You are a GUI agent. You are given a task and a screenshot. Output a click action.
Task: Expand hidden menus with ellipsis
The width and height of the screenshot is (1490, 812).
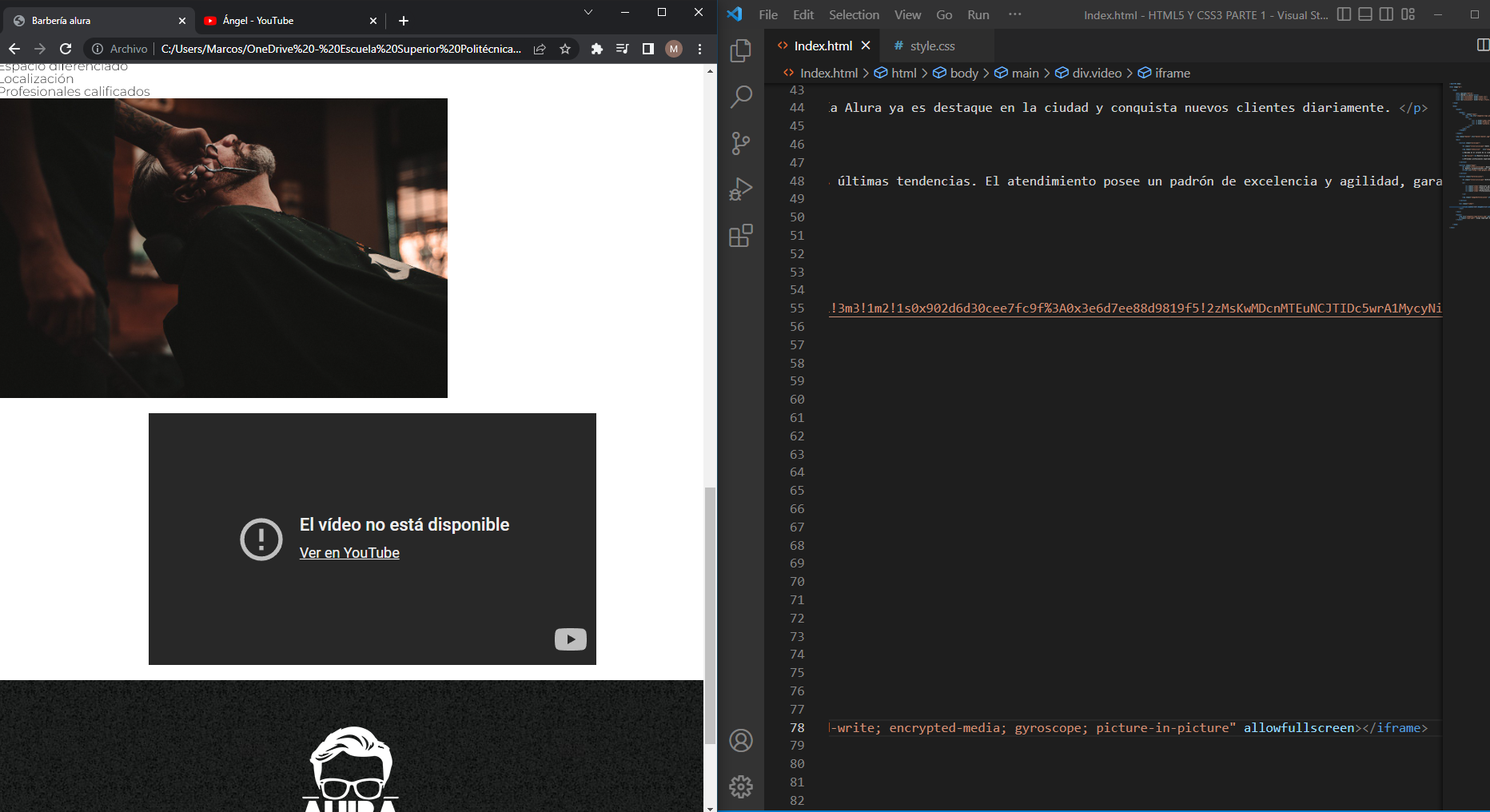[x=1015, y=14]
